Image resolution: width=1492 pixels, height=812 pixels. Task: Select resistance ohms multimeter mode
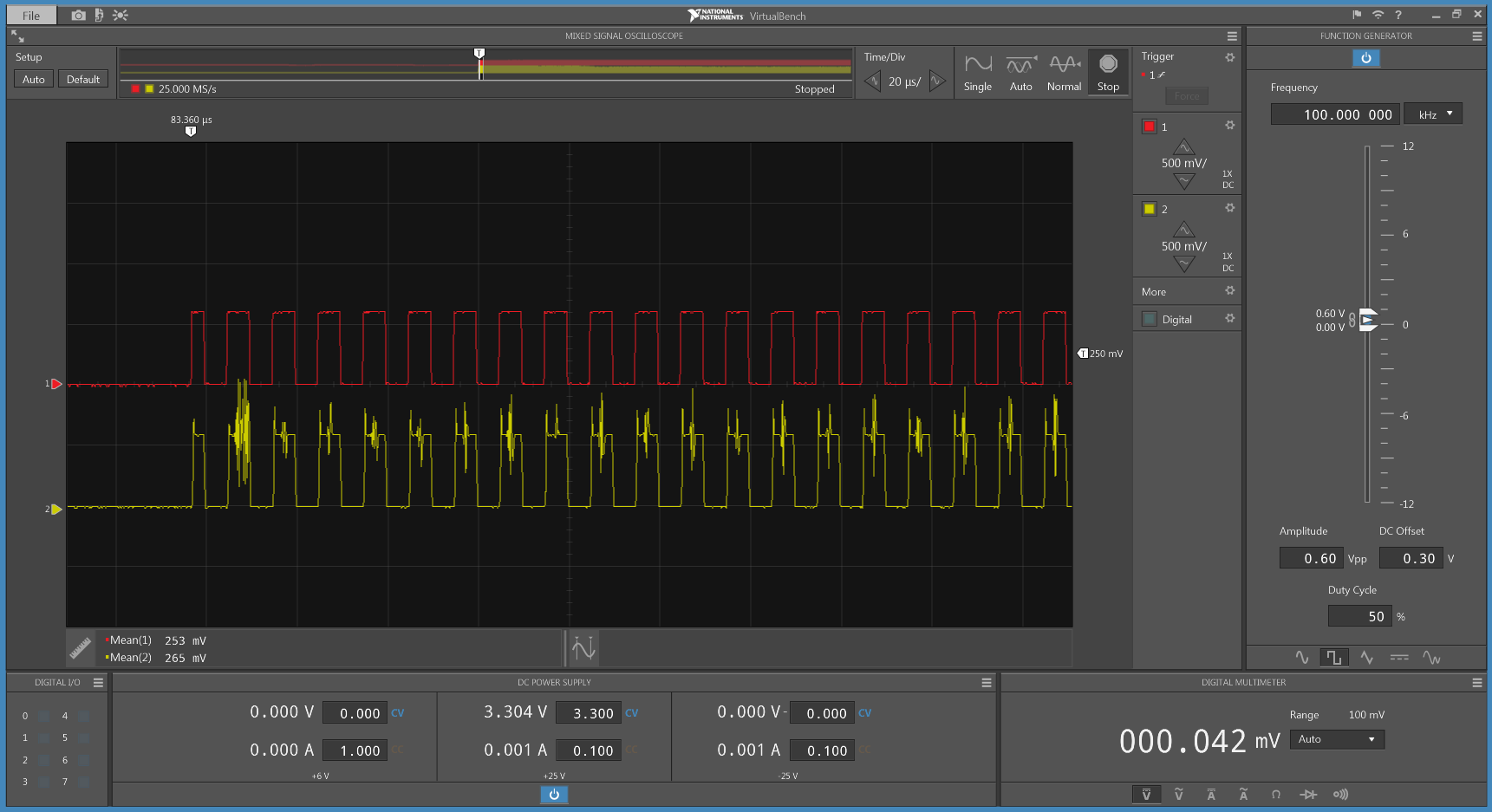click(1276, 795)
